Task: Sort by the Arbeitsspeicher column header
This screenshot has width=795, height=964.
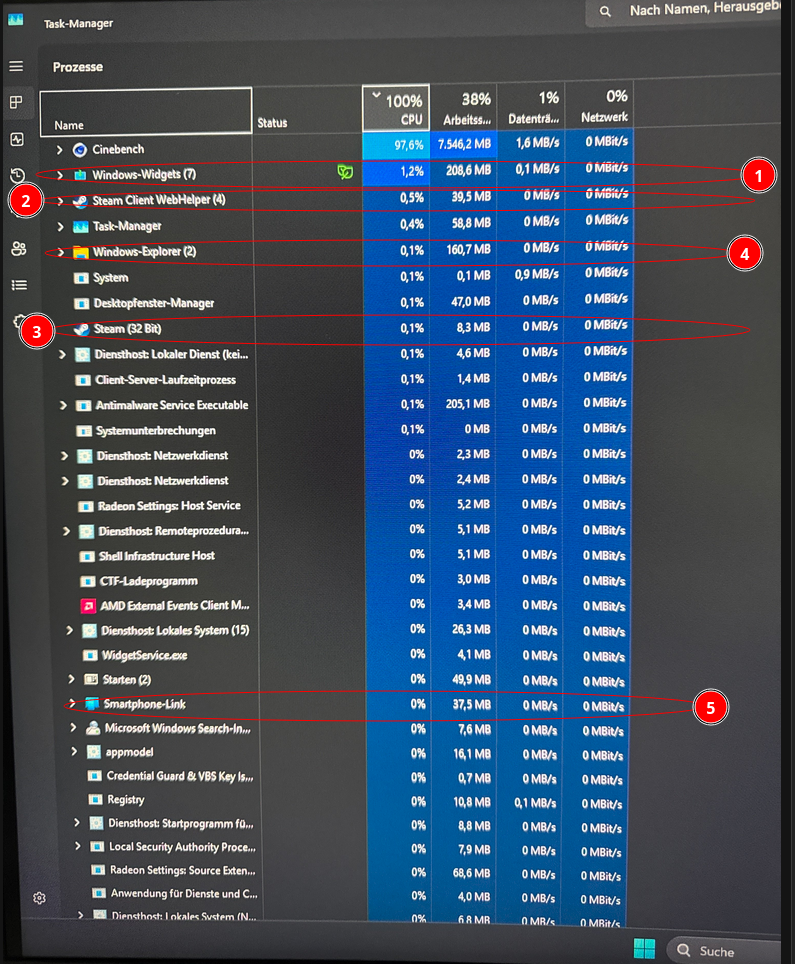Action: tap(463, 108)
